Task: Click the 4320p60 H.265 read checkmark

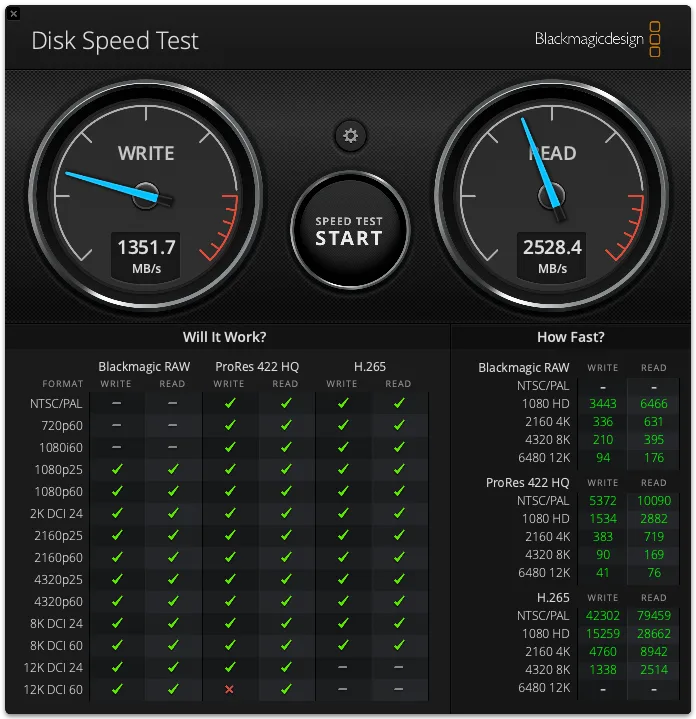Action: click(x=399, y=601)
